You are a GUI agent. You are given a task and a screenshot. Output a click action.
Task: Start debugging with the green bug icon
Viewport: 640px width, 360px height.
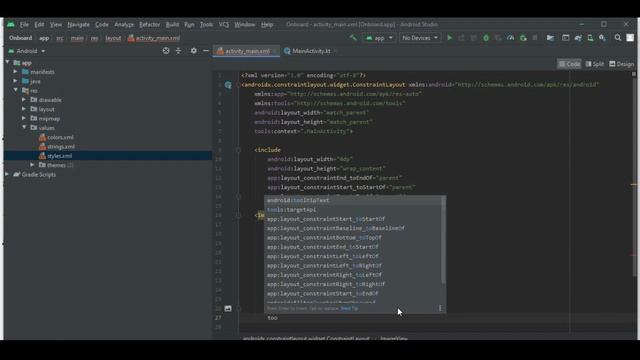click(486, 38)
